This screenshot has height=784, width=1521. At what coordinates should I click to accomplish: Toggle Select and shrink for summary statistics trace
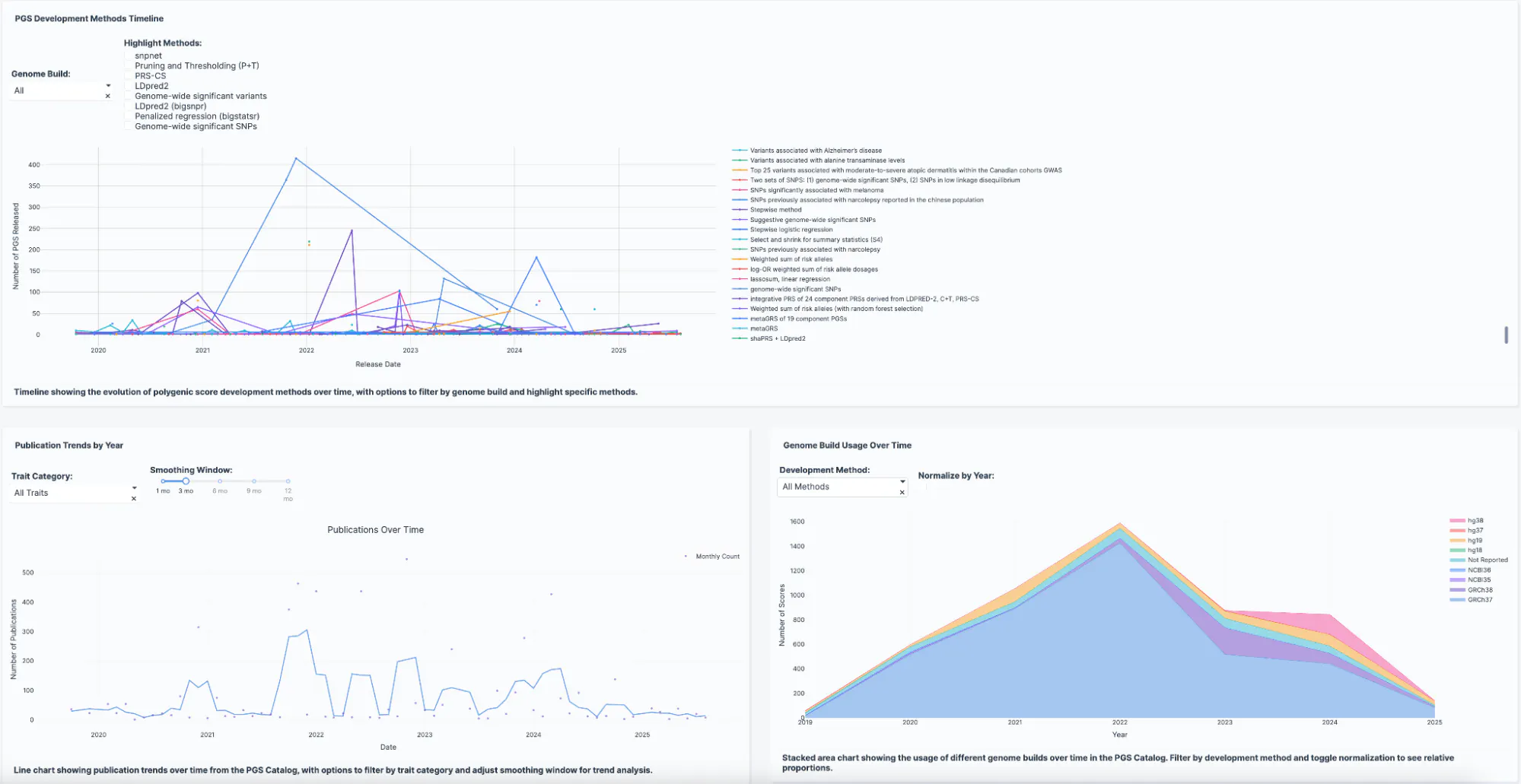point(808,240)
